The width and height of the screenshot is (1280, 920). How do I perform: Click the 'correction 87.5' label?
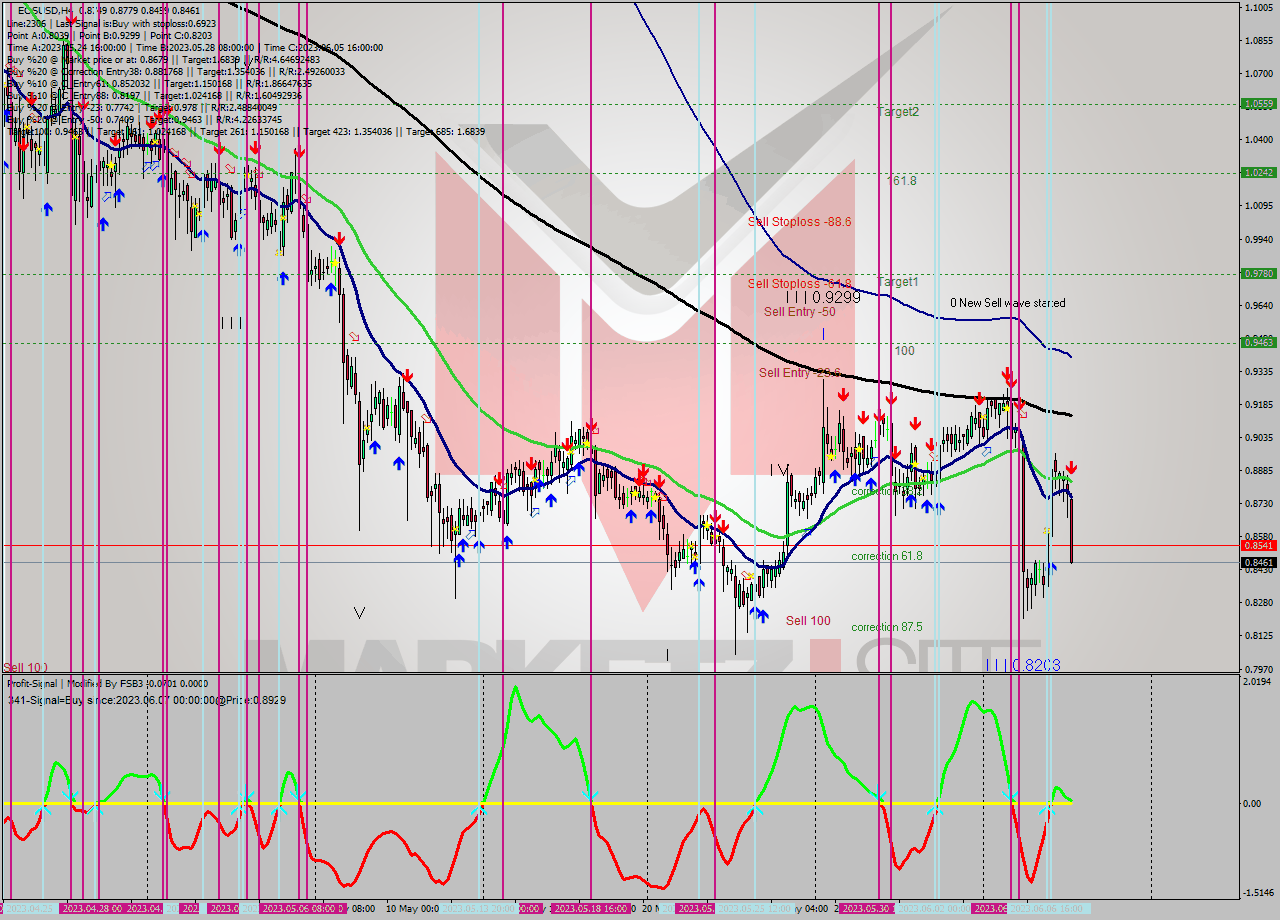pos(887,627)
